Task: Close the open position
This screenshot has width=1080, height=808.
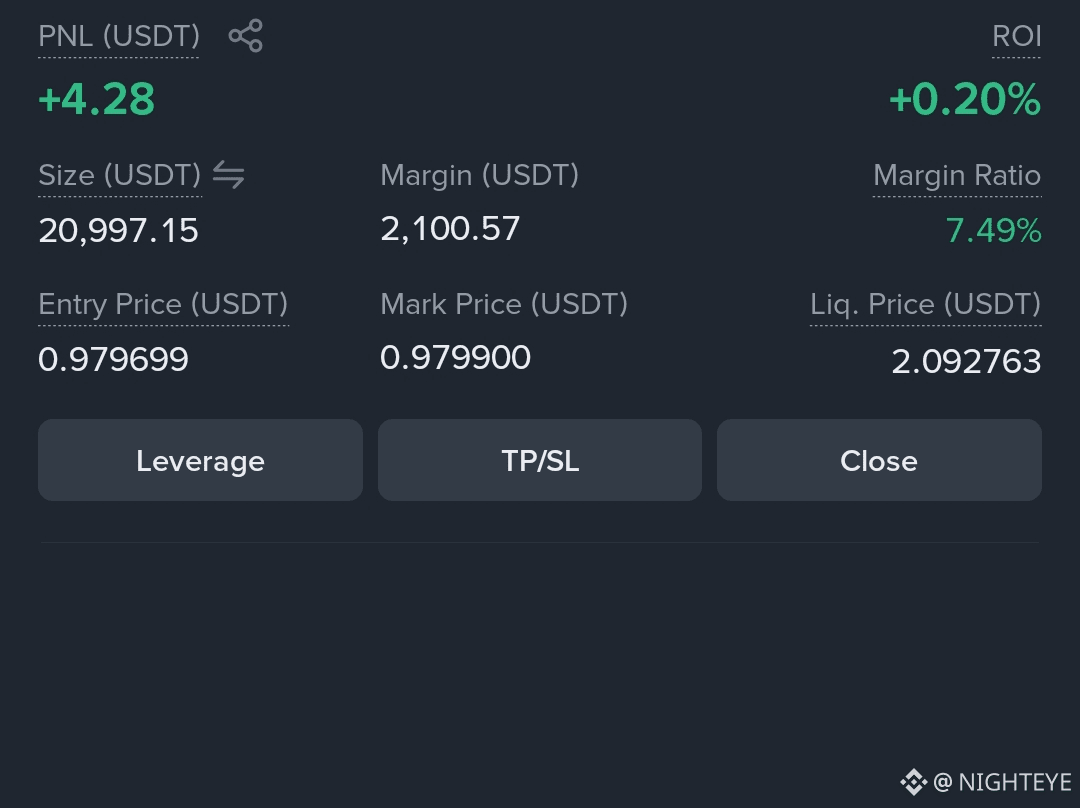Action: pos(879,460)
